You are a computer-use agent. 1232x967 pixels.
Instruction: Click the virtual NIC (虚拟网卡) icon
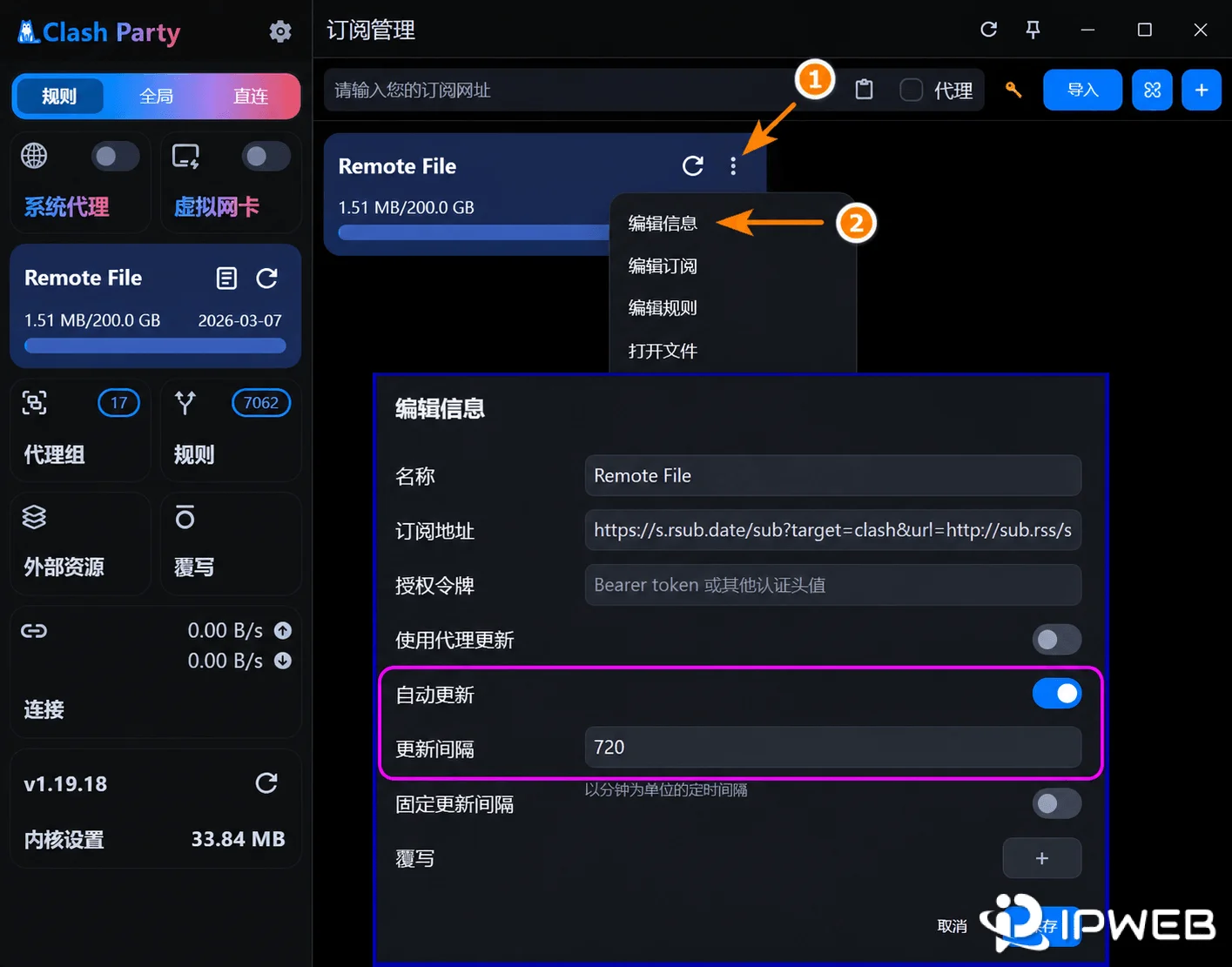(x=185, y=156)
